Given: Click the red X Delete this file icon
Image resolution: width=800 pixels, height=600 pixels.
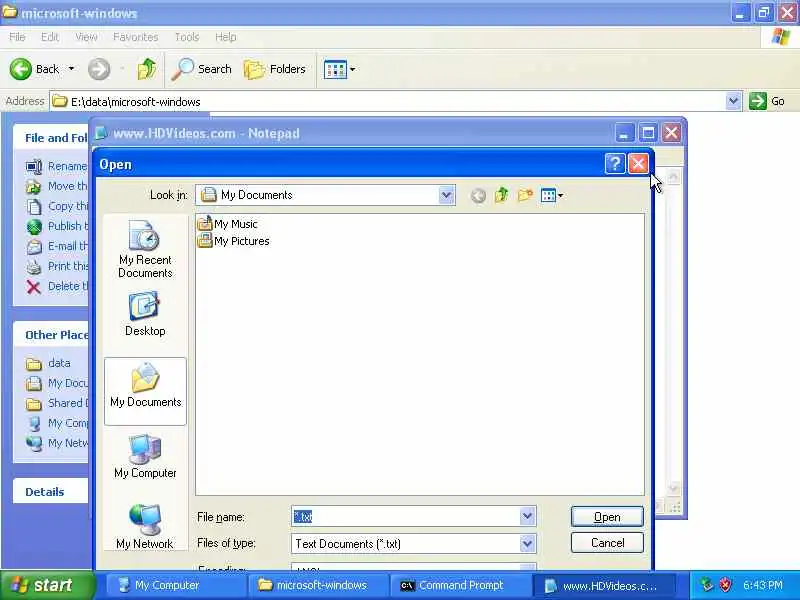Looking at the screenshot, I should tap(34, 287).
